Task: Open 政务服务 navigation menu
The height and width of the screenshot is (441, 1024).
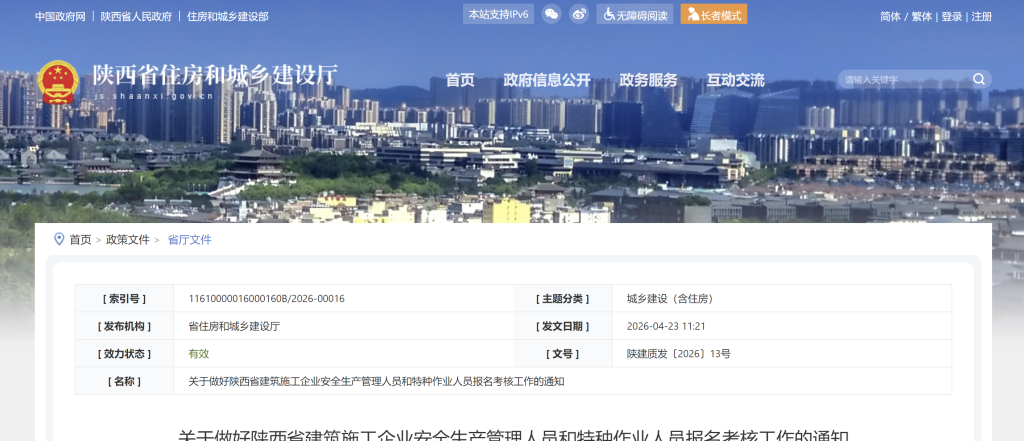Action: point(648,80)
